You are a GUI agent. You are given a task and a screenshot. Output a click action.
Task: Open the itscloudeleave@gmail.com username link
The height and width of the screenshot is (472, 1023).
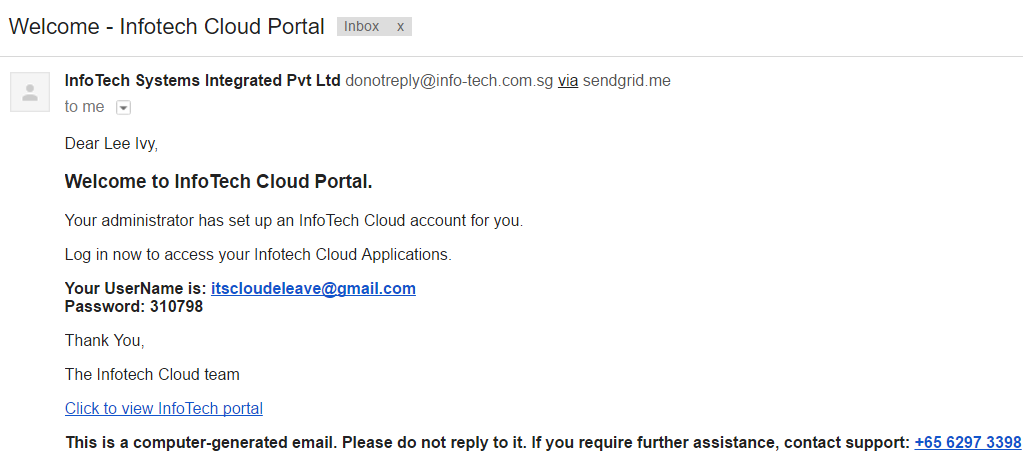click(313, 289)
